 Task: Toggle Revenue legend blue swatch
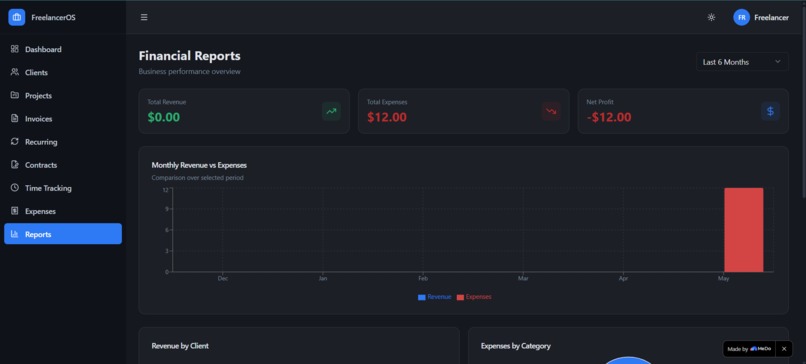point(422,297)
